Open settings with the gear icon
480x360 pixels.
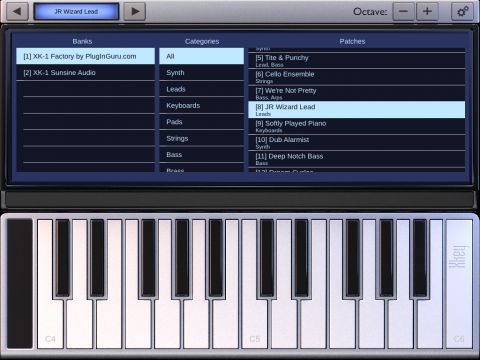pos(462,12)
